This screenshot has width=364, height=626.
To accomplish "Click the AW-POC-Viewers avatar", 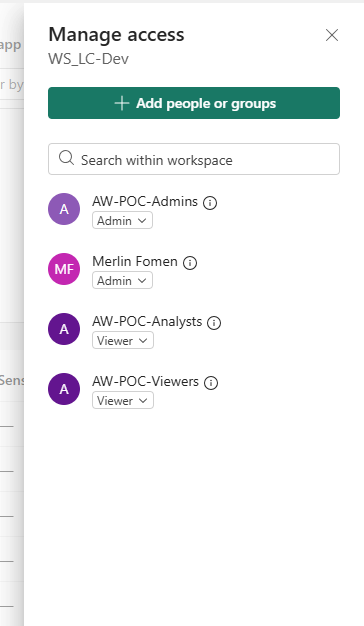I will [64, 389].
